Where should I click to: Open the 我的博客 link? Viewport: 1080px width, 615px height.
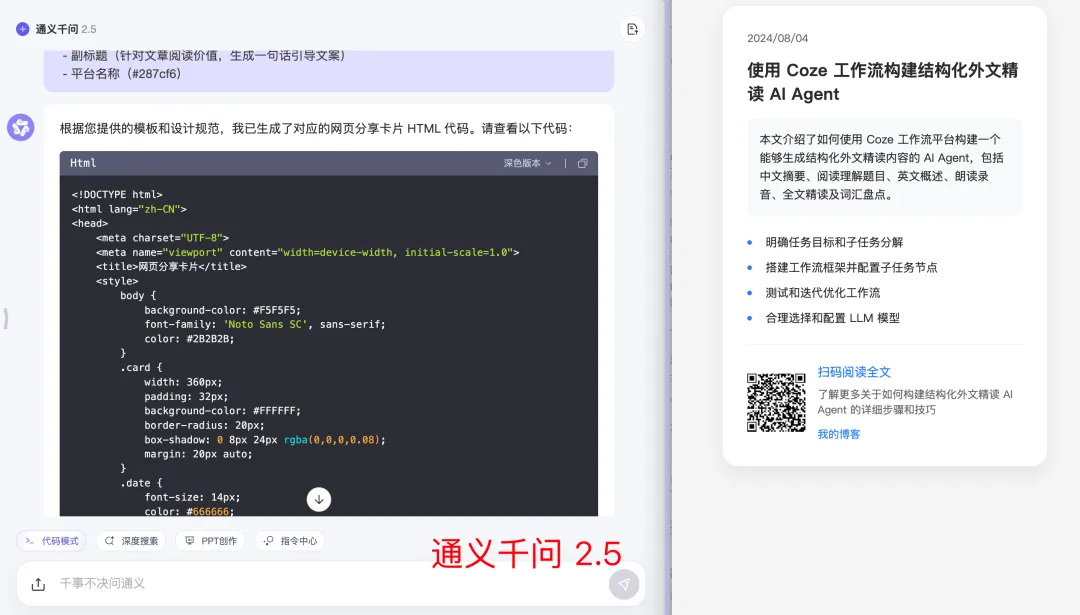click(x=839, y=434)
